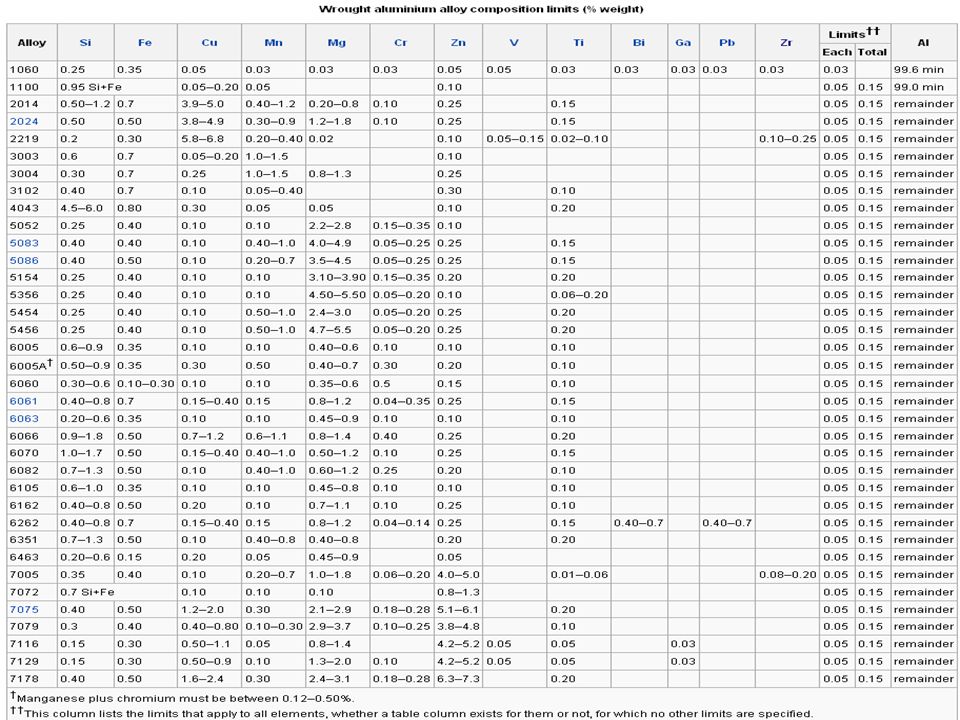Open the Bi column header link
The width and height of the screenshot is (960, 720).
click(x=639, y=42)
